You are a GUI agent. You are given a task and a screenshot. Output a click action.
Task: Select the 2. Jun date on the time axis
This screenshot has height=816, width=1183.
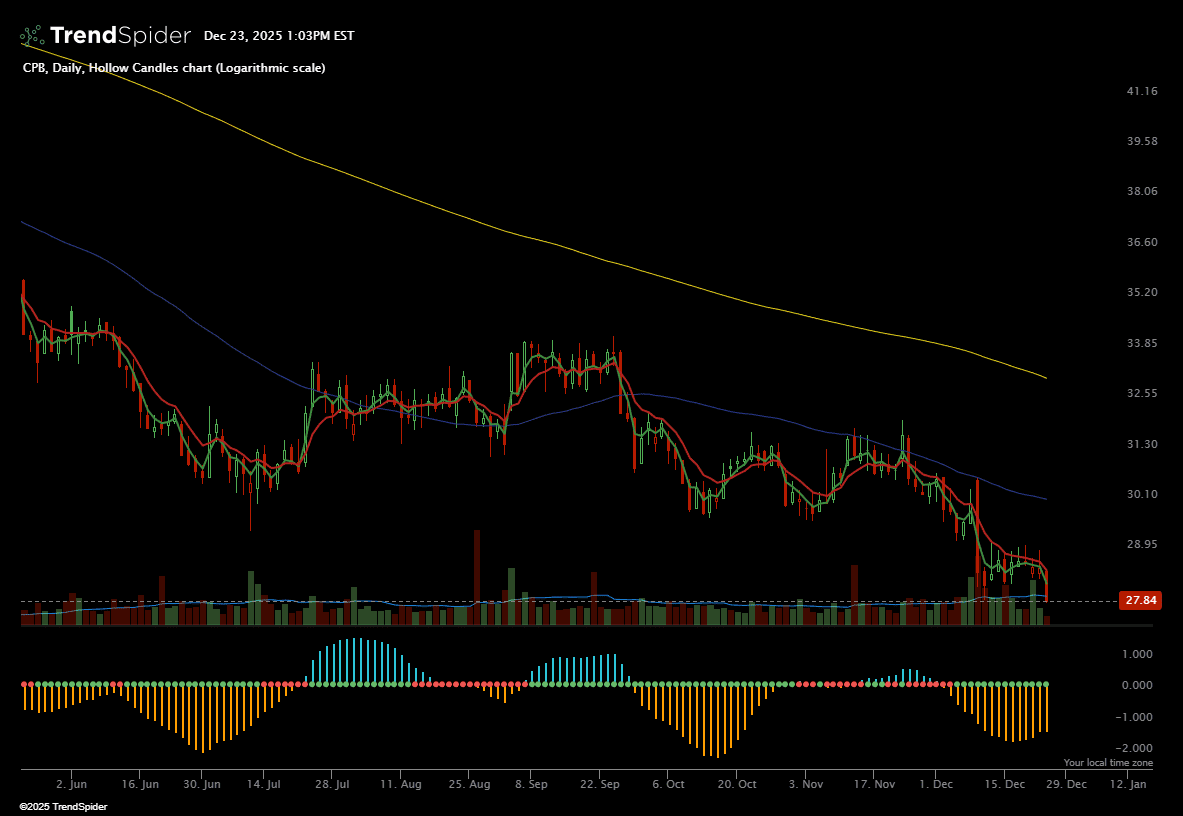coord(72,785)
